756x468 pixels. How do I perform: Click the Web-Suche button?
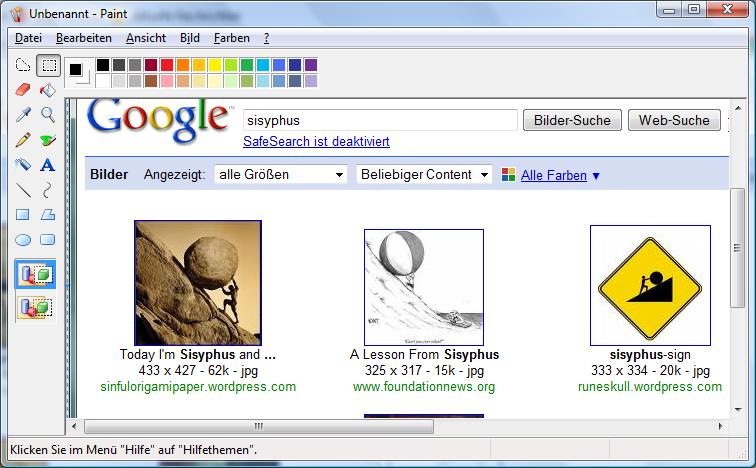click(x=674, y=120)
